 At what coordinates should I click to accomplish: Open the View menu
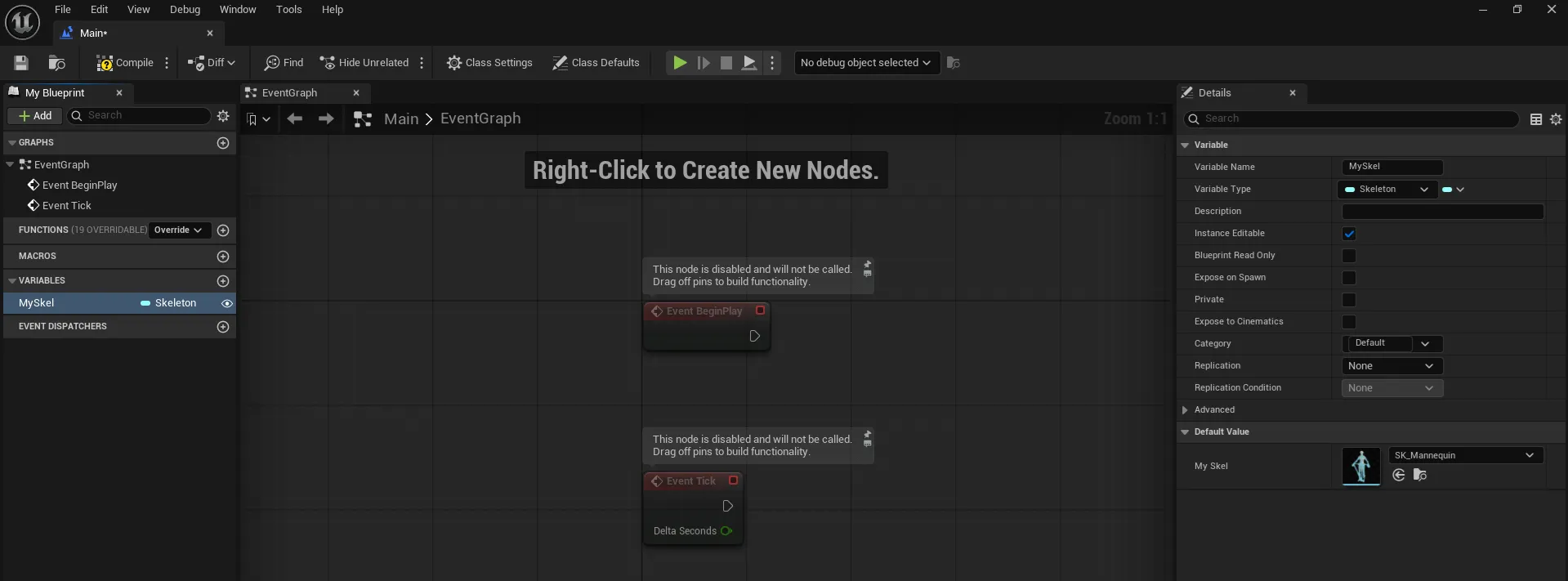point(138,10)
